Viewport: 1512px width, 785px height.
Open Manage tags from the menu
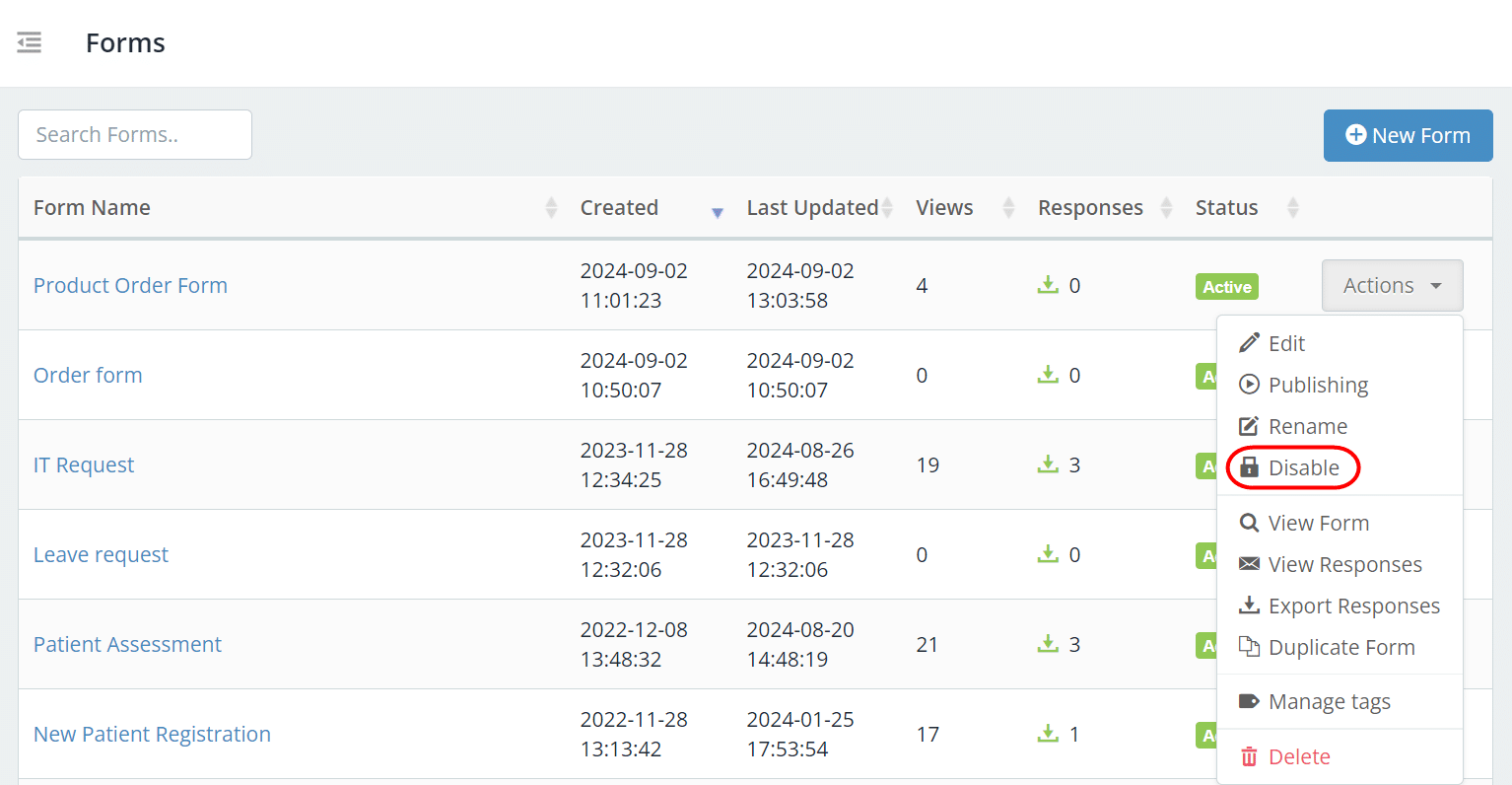[1340, 701]
